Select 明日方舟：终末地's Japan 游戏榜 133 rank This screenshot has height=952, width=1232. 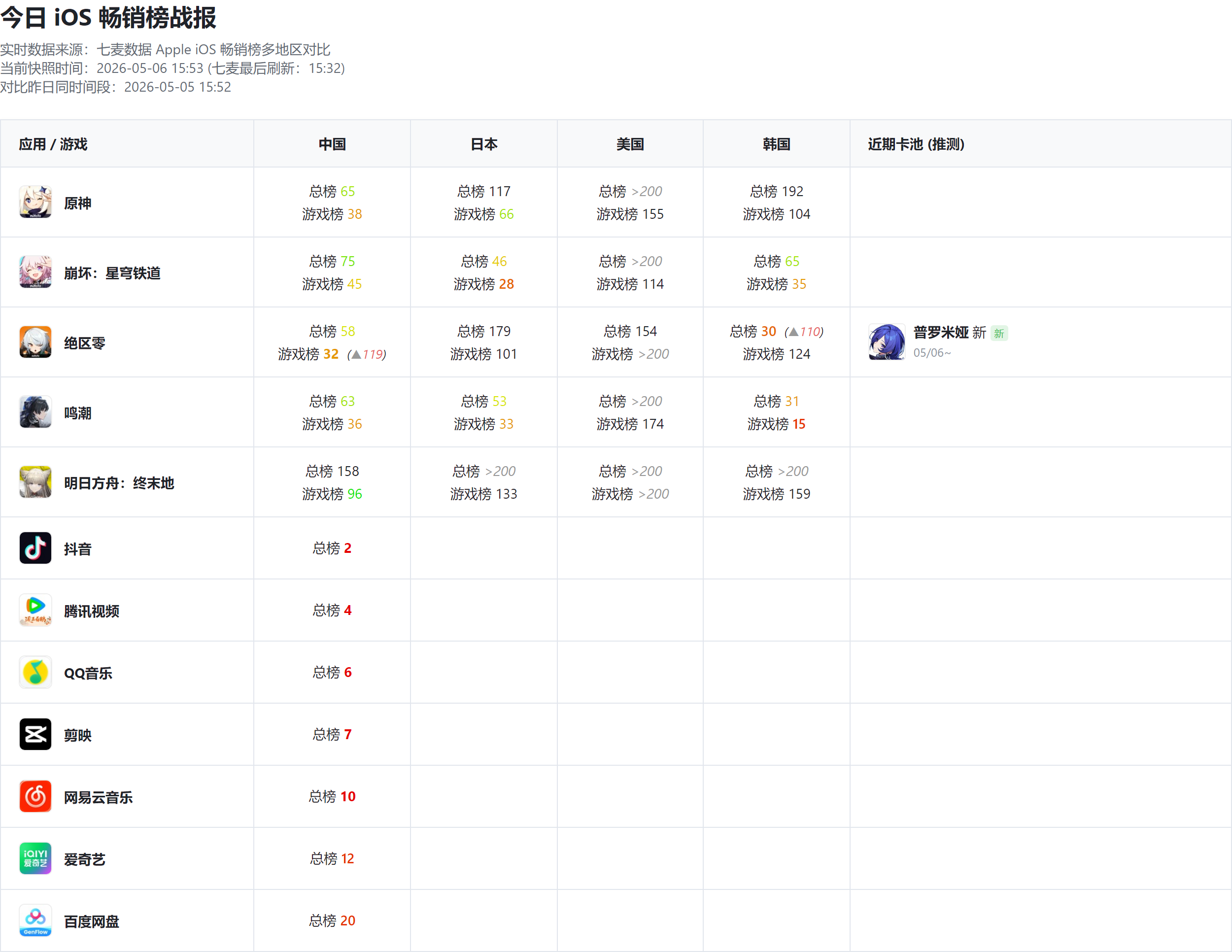(484, 493)
